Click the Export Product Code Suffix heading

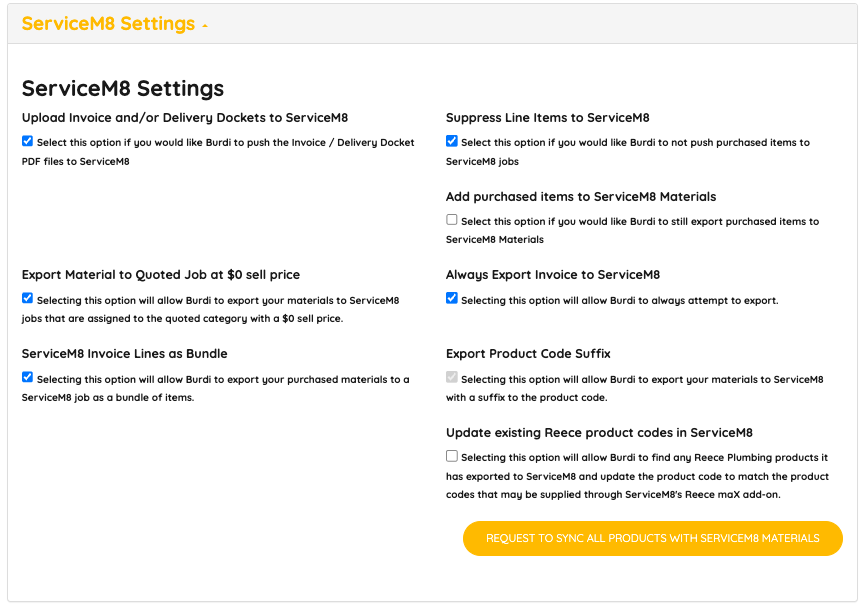click(x=528, y=354)
